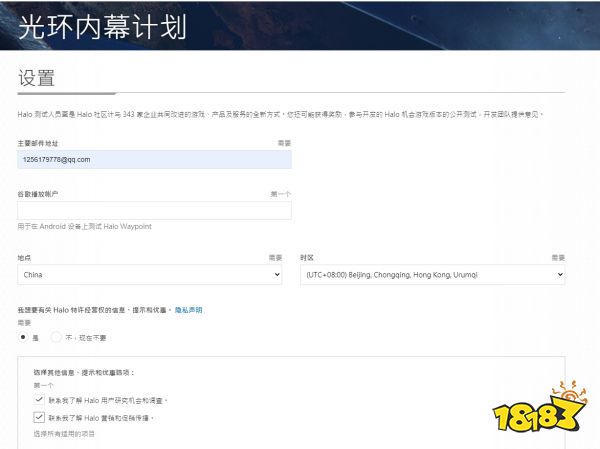600x449 pixels.
Task: Click the empty Google Play account field
Action: [x=154, y=211]
